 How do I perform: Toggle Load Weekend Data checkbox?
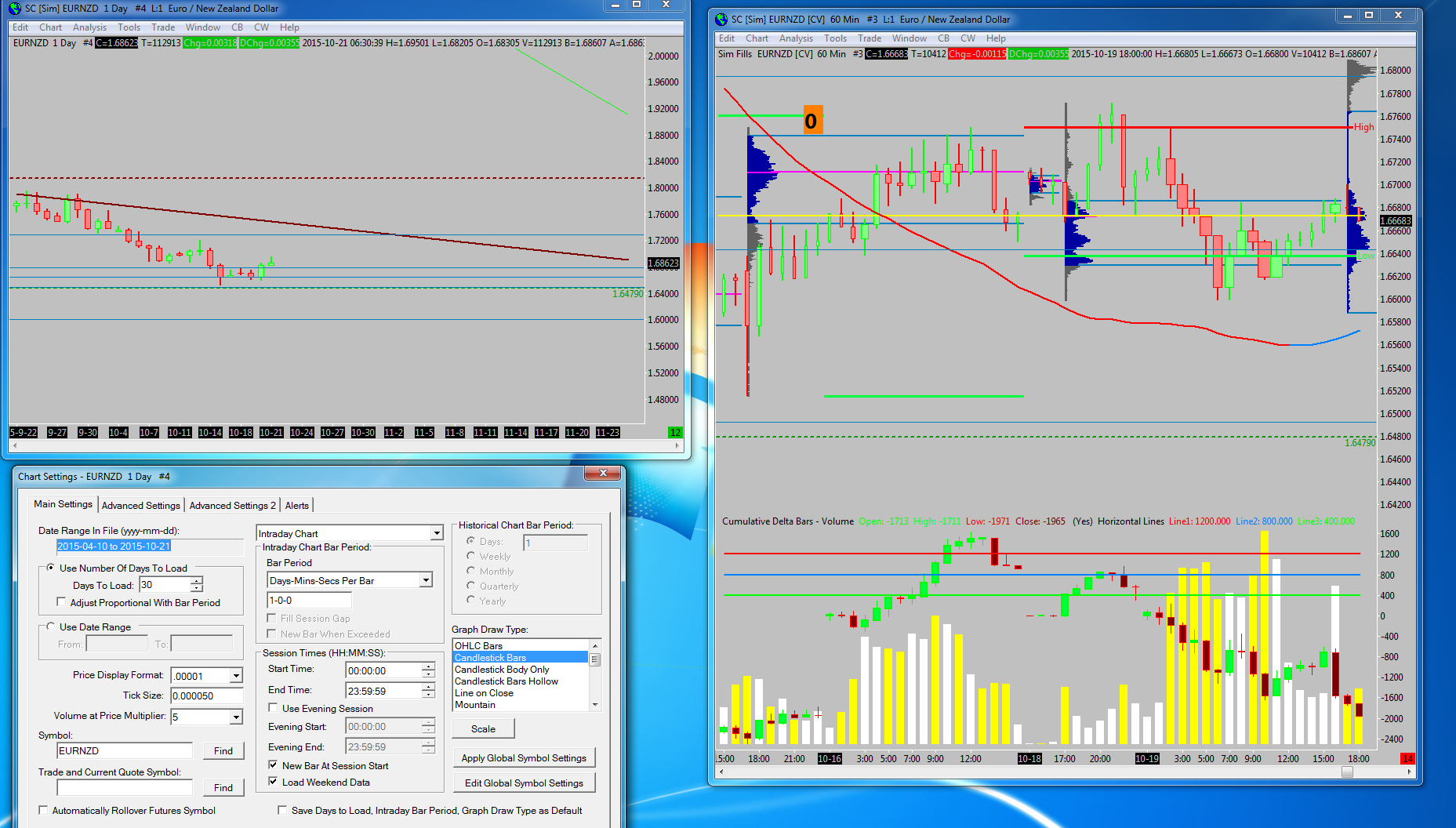(273, 782)
